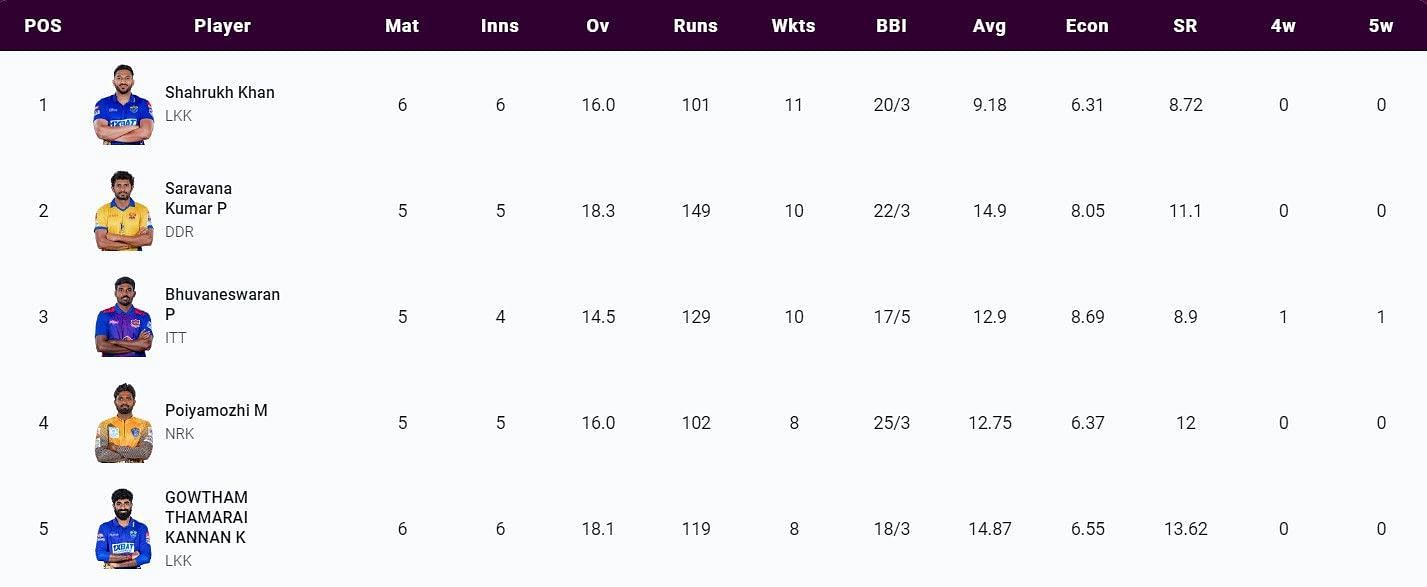Open Shahrukh Khan player name link
The height and width of the screenshot is (587, 1427).
pos(220,92)
